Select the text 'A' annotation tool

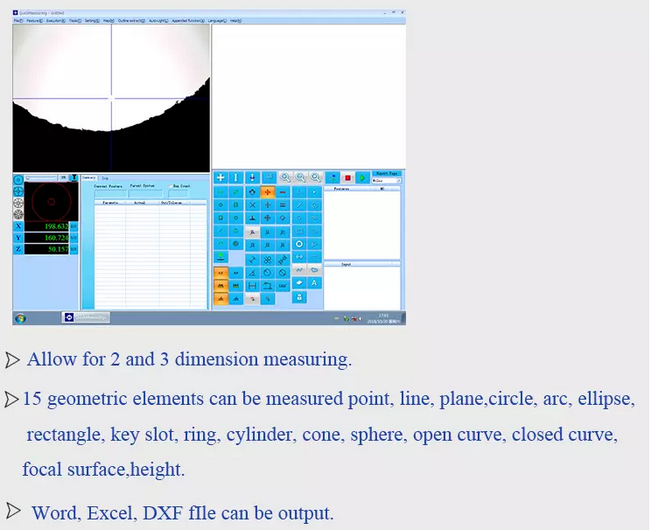[x=314, y=283]
